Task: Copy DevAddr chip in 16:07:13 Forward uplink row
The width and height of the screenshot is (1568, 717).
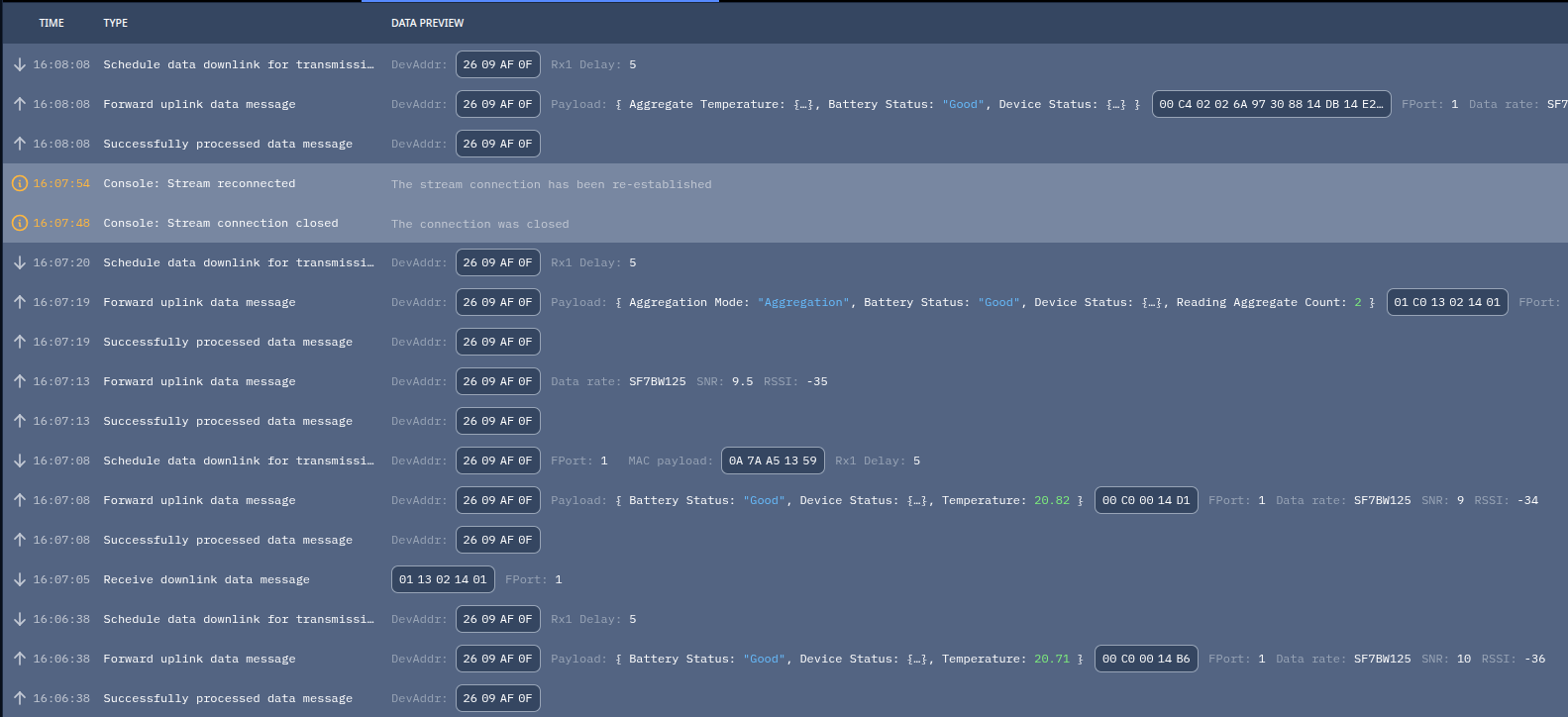Action: pos(497,381)
